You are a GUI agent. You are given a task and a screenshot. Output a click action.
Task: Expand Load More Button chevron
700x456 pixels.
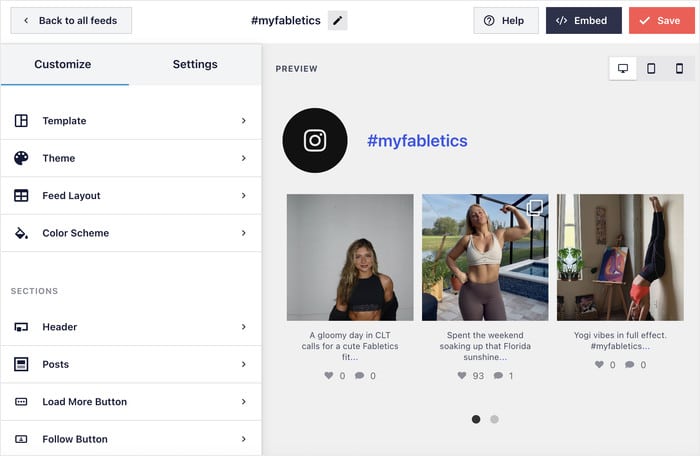click(x=244, y=402)
